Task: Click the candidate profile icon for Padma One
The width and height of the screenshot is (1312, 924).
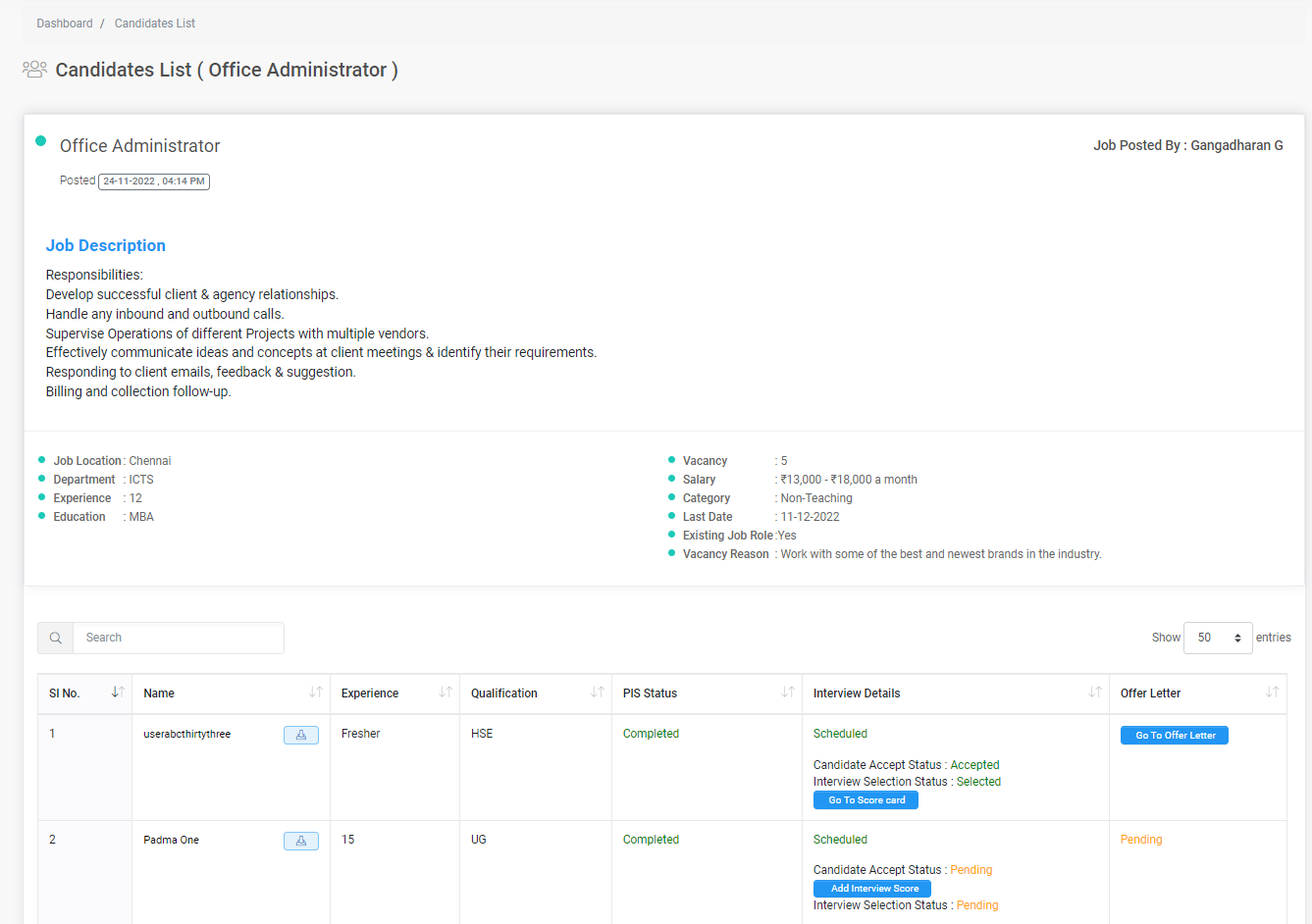Action: (300, 841)
